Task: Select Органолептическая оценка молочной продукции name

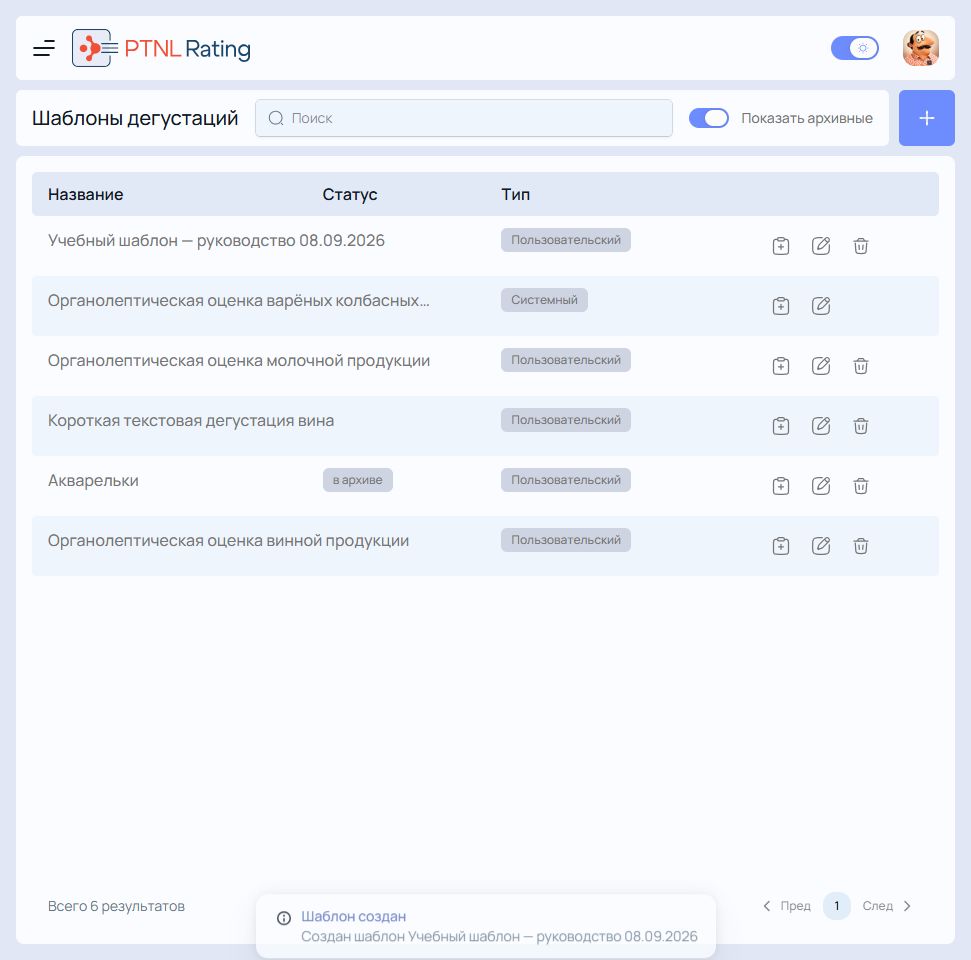Action: [238, 360]
